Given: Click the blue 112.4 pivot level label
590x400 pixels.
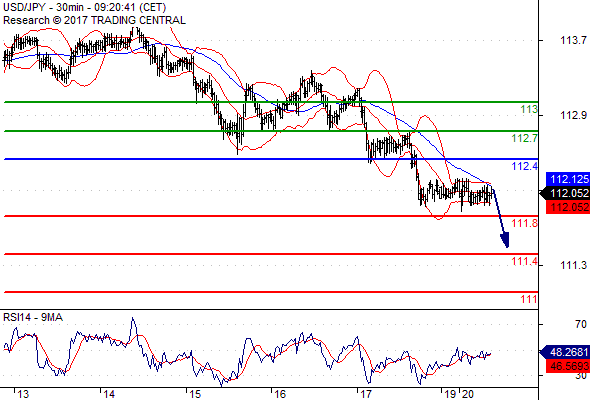Looking at the screenshot, I should [x=525, y=166].
